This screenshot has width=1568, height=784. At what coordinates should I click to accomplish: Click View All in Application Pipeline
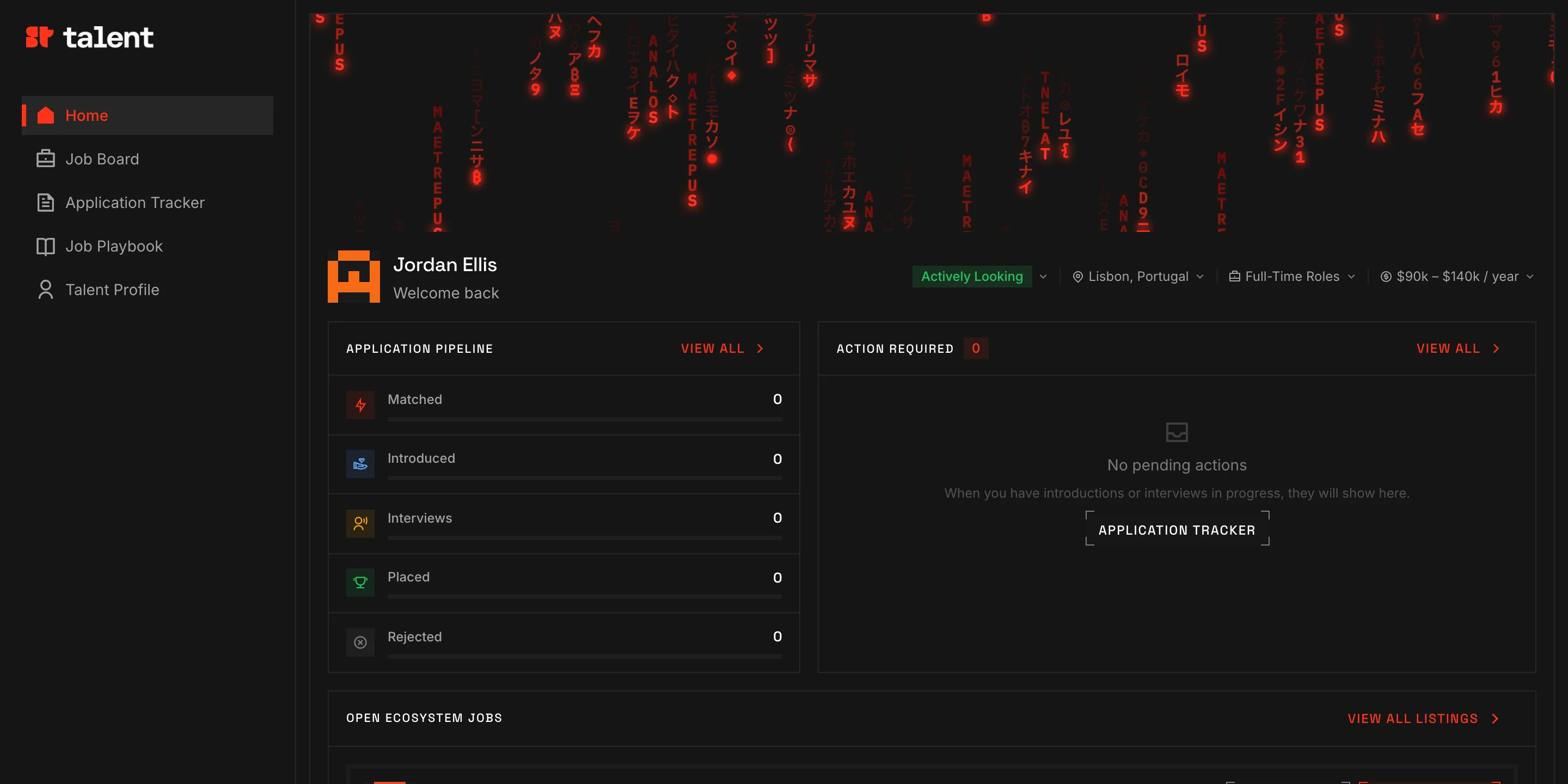click(722, 348)
